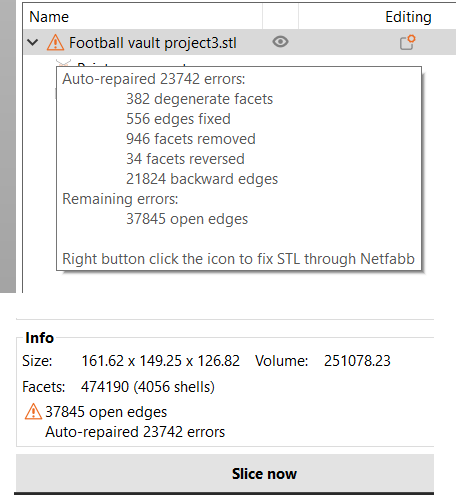This screenshot has width=465, height=500.
Task: Click Auto-repaired 23742 errors text in Info
Action: (x=135, y=432)
